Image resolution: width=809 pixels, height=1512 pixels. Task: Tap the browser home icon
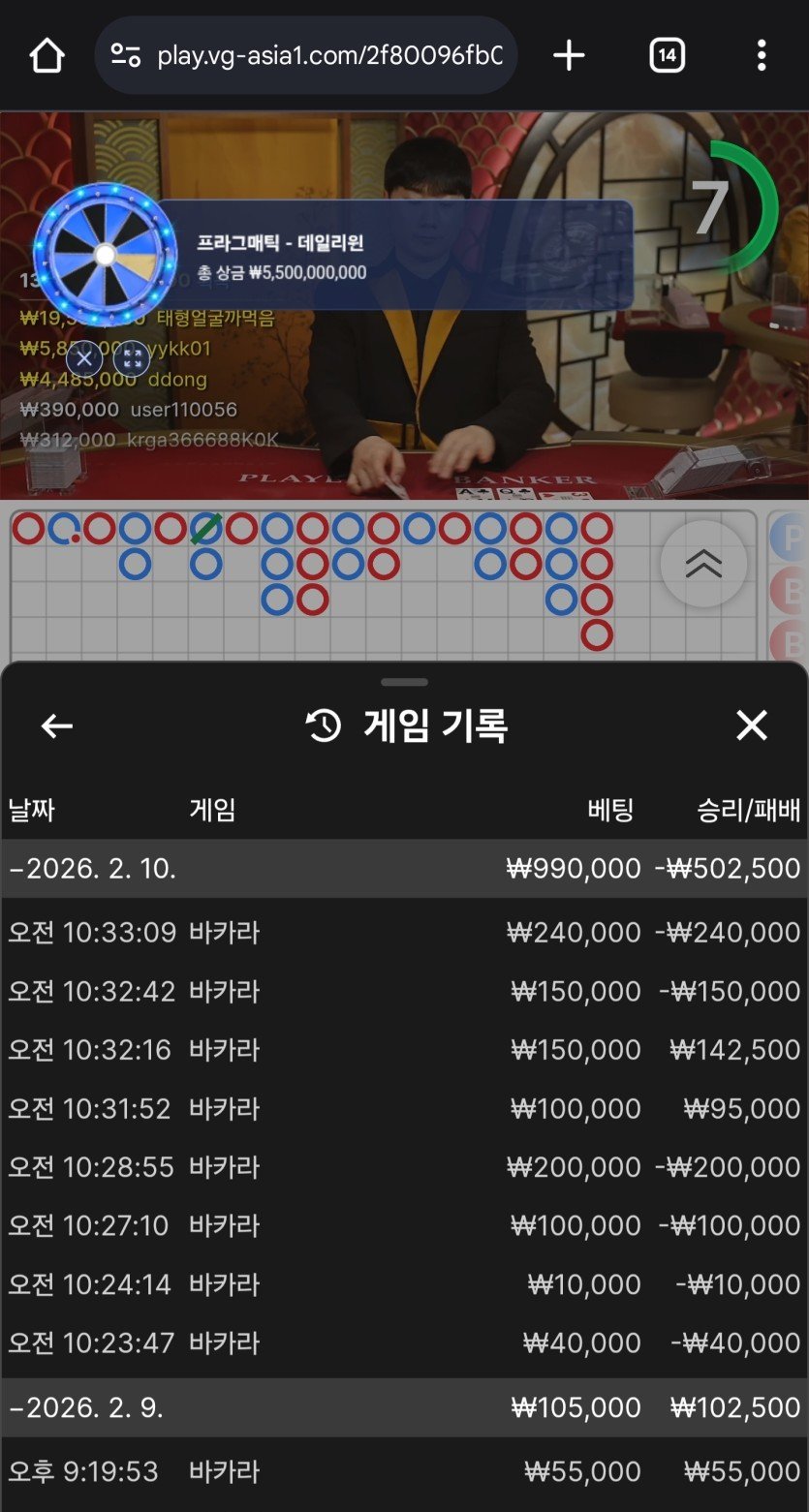(x=47, y=56)
